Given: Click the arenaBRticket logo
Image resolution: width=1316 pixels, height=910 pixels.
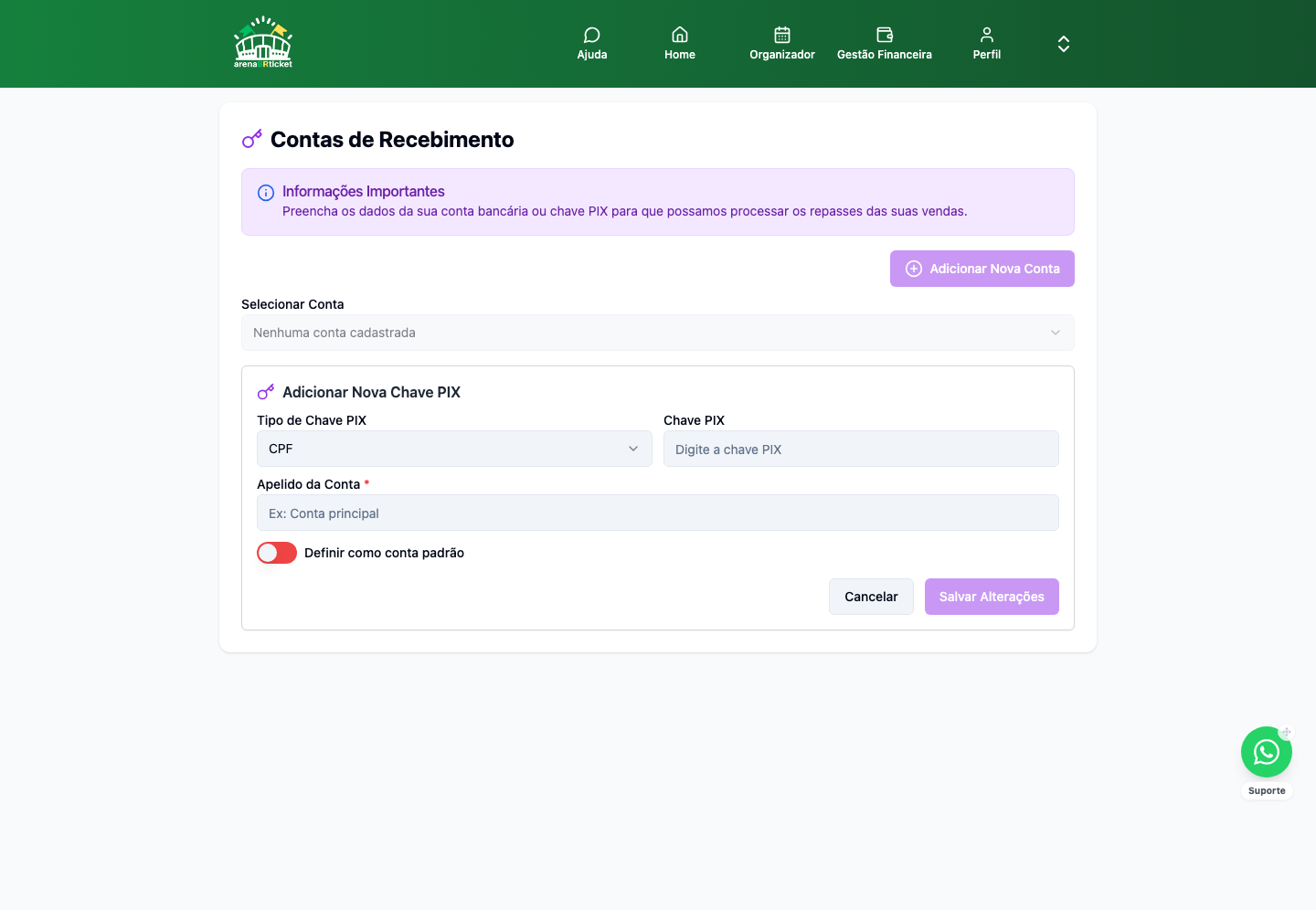Looking at the screenshot, I should point(263,42).
